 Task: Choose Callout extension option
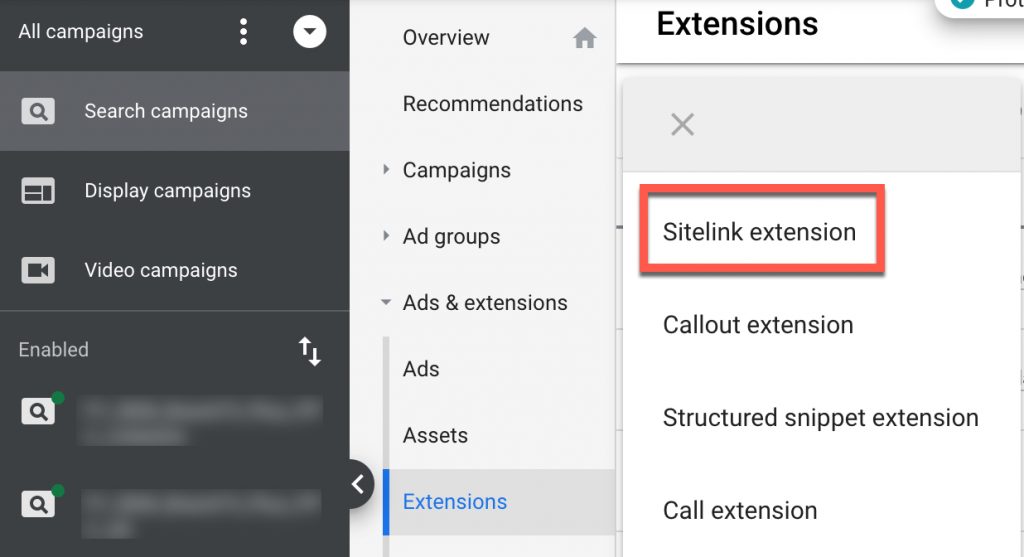tap(757, 325)
